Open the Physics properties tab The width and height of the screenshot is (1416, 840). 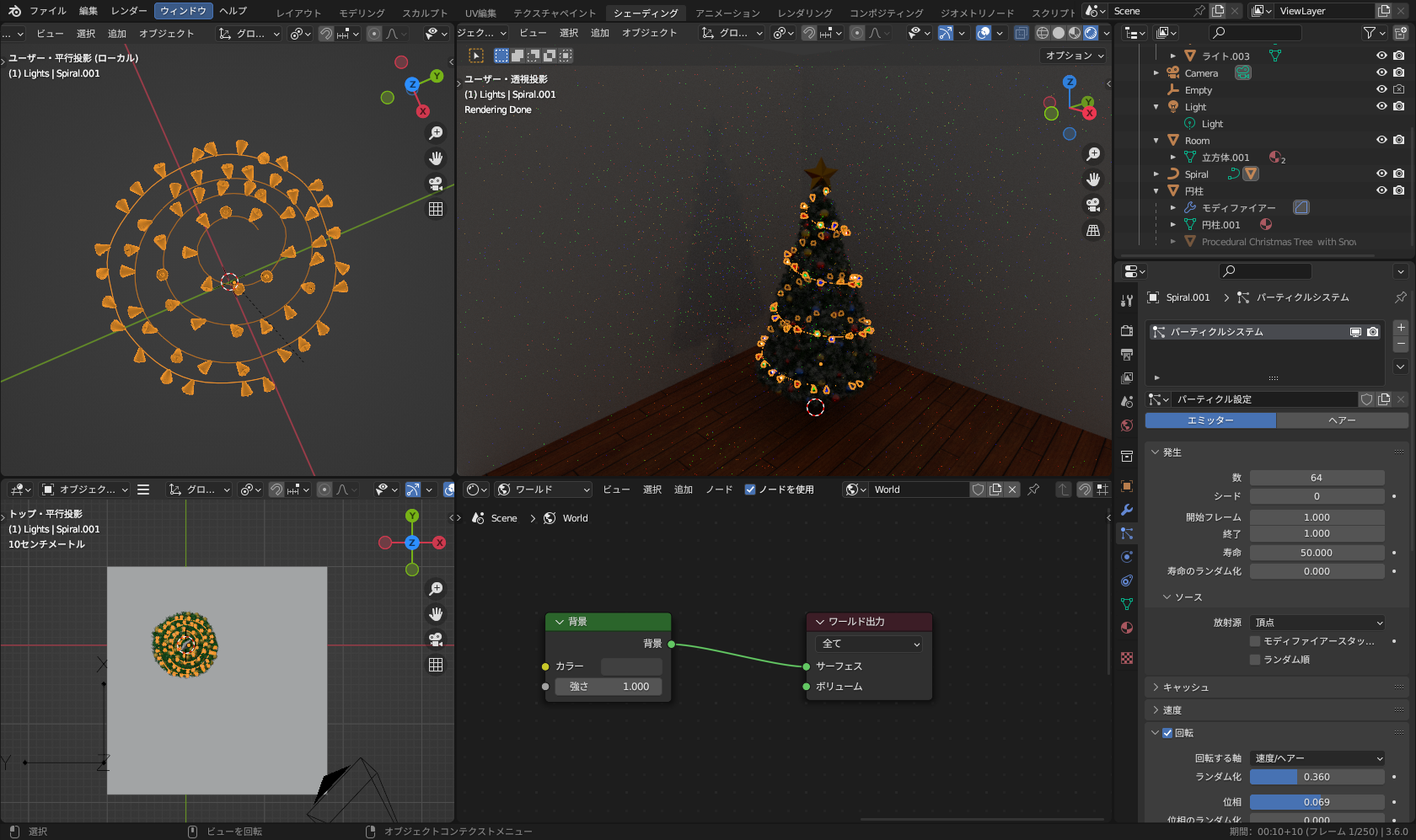pos(1127,557)
